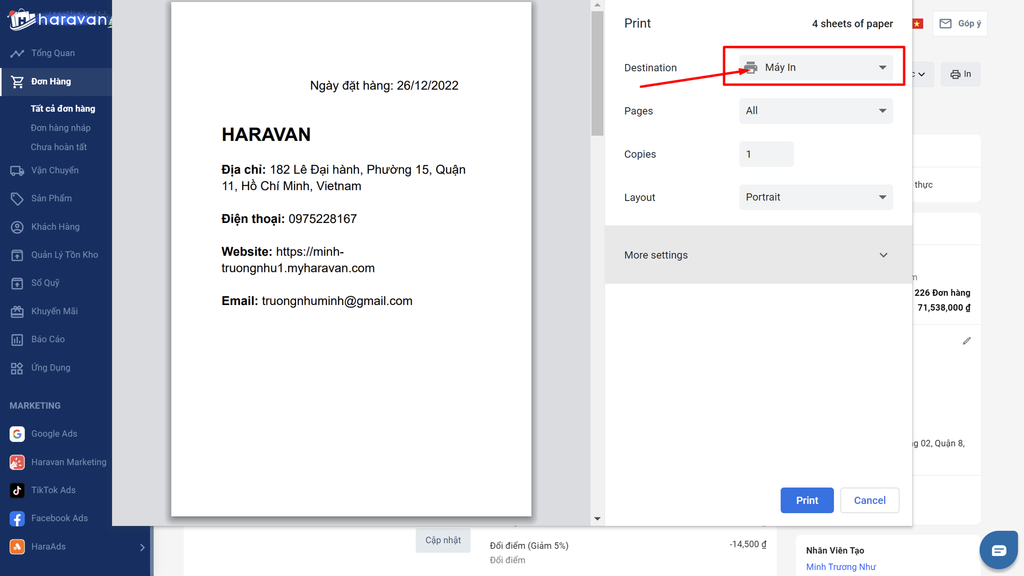Click the Facebook Ads icon

click(x=17, y=519)
